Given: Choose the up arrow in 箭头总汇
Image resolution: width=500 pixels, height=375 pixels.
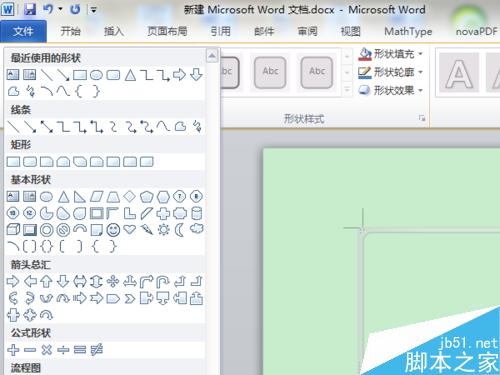Looking at the screenshot, I should [46, 282].
